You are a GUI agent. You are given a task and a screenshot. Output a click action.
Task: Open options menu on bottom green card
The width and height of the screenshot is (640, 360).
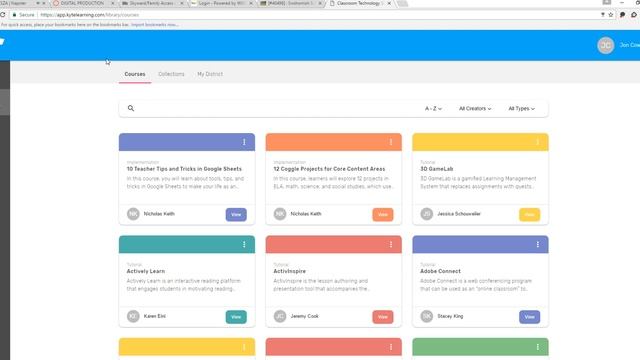point(538,347)
